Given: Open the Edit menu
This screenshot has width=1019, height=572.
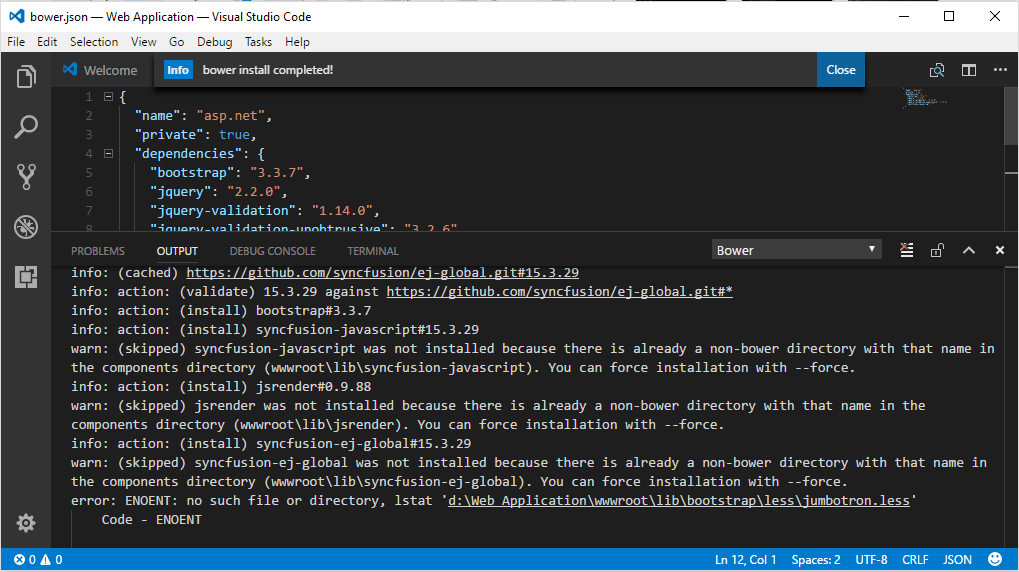Looking at the screenshot, I should [47, 42].
